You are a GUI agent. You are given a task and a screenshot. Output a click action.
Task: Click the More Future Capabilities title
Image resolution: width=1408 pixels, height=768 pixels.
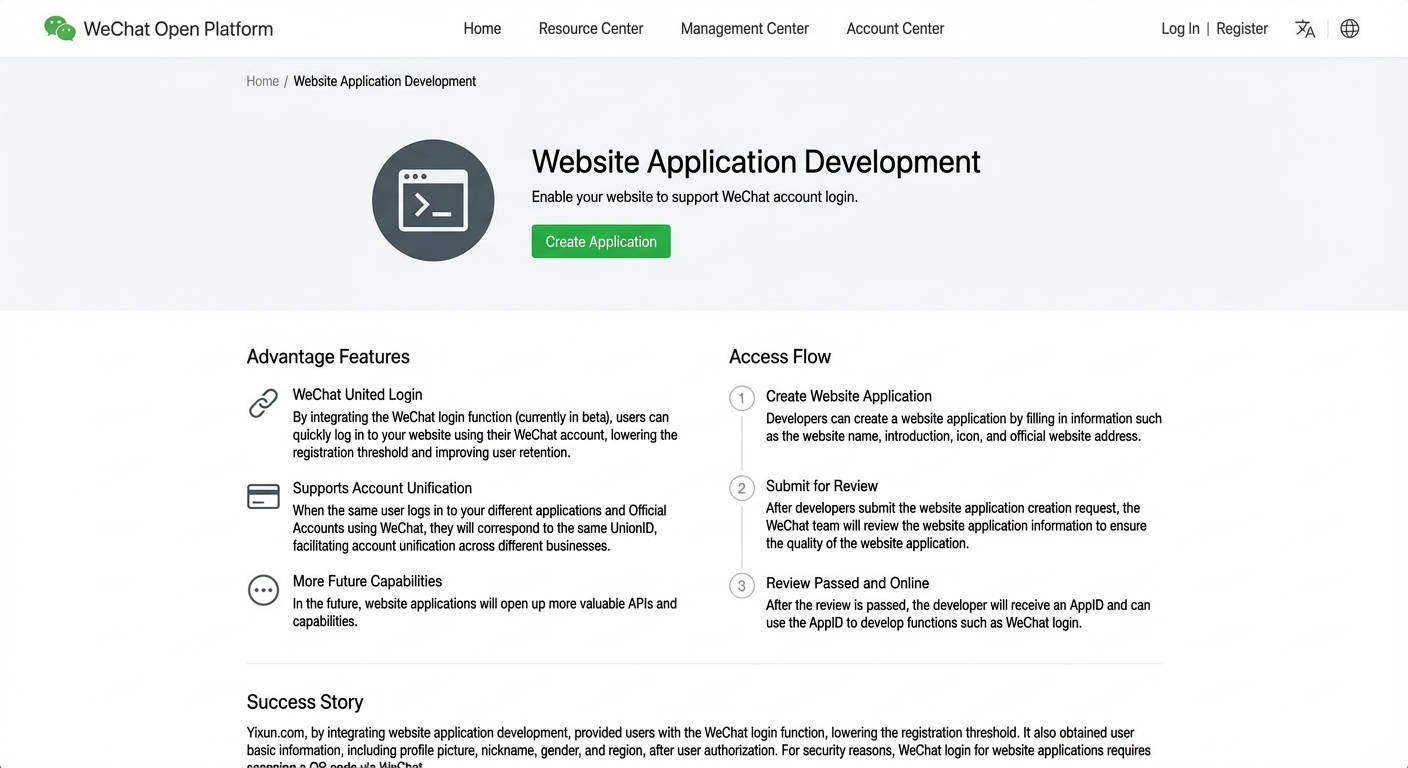coord(367,581)
